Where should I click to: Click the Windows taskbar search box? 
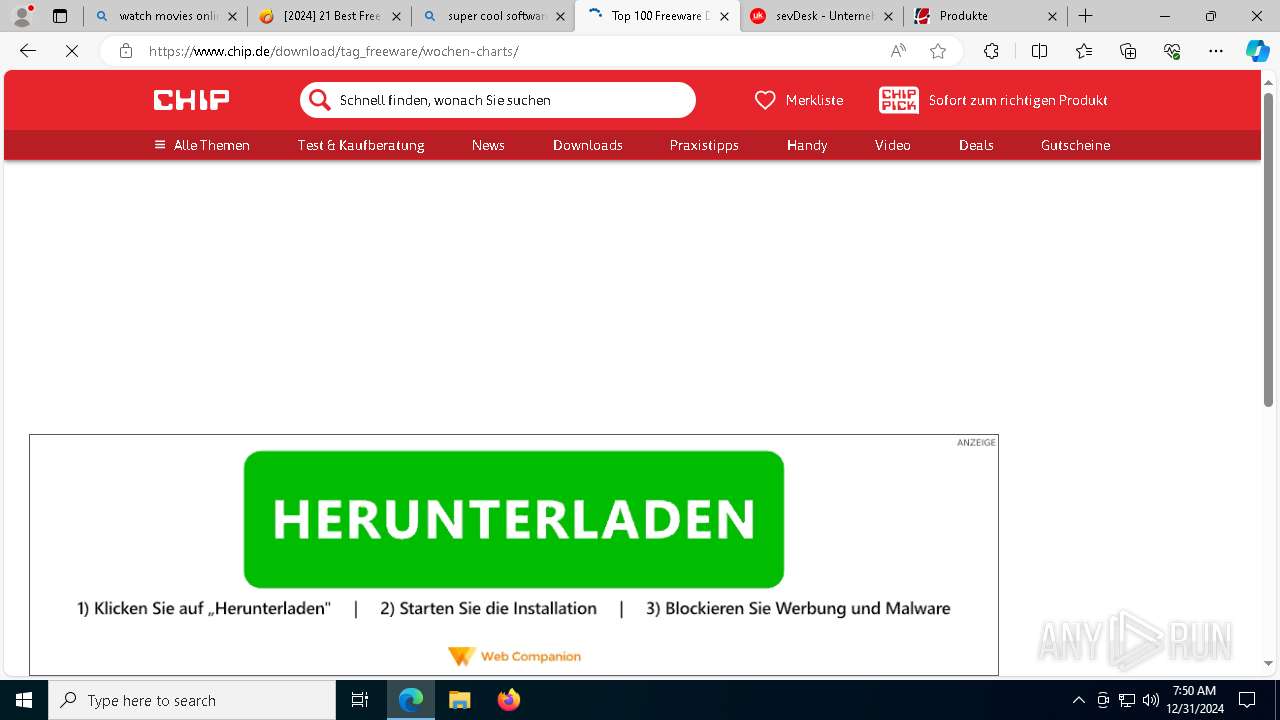[x=192, y=700]
